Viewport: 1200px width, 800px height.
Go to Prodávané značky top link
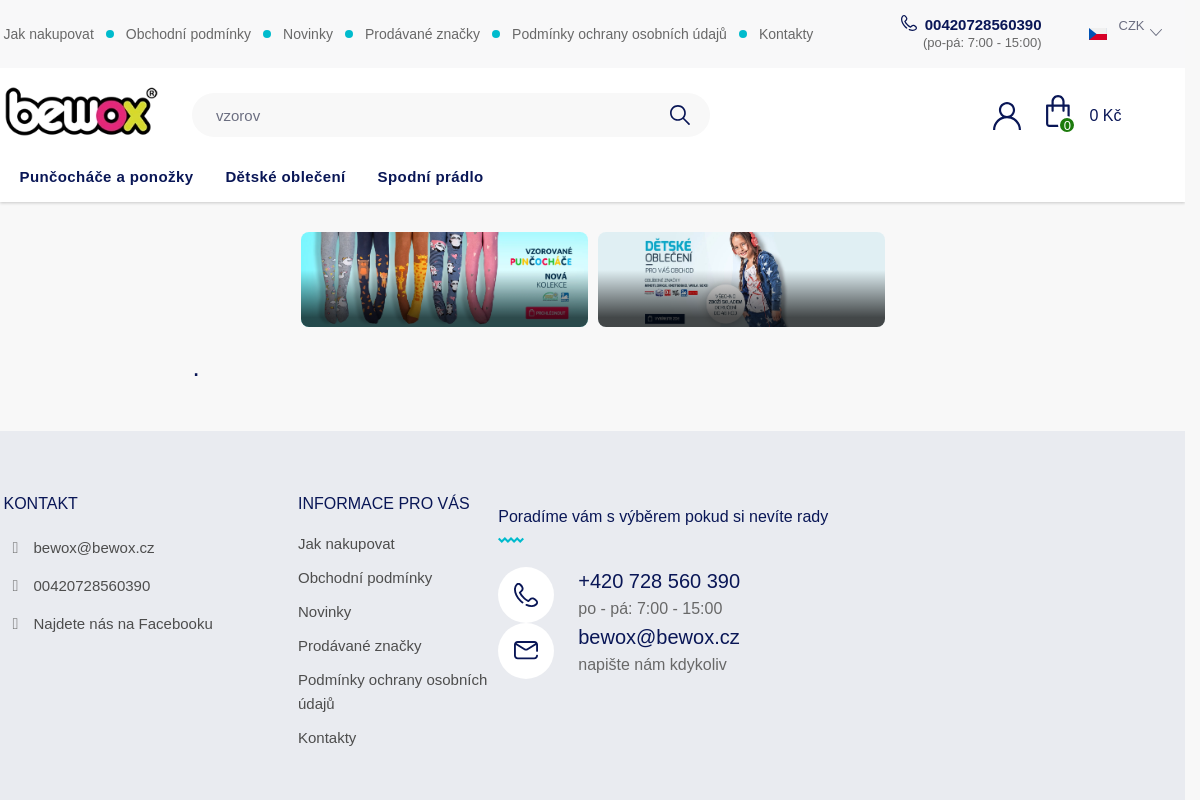(422, 34)
